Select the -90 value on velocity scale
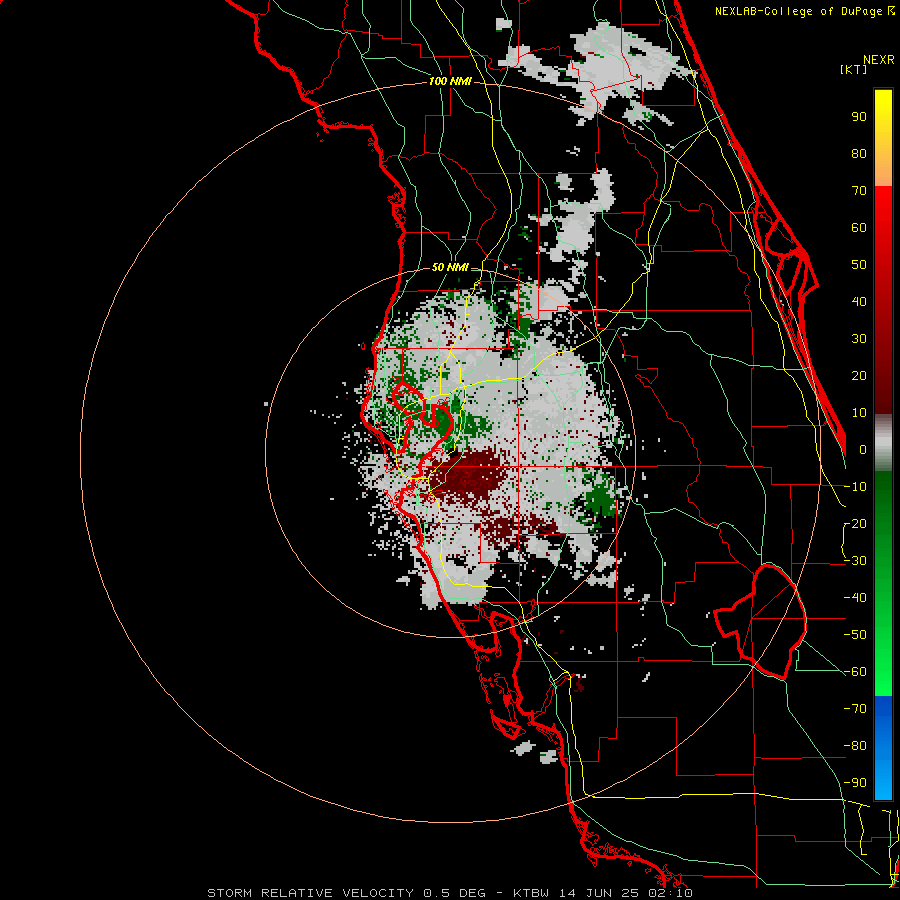900x900 pixels. [x=855, y=783]
